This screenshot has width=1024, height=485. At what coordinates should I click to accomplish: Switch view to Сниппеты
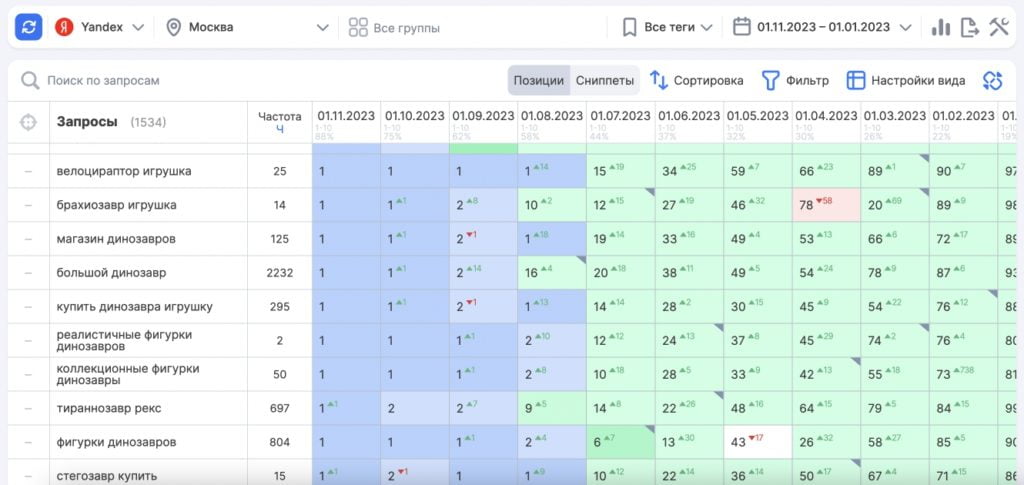tap(605, 81)
